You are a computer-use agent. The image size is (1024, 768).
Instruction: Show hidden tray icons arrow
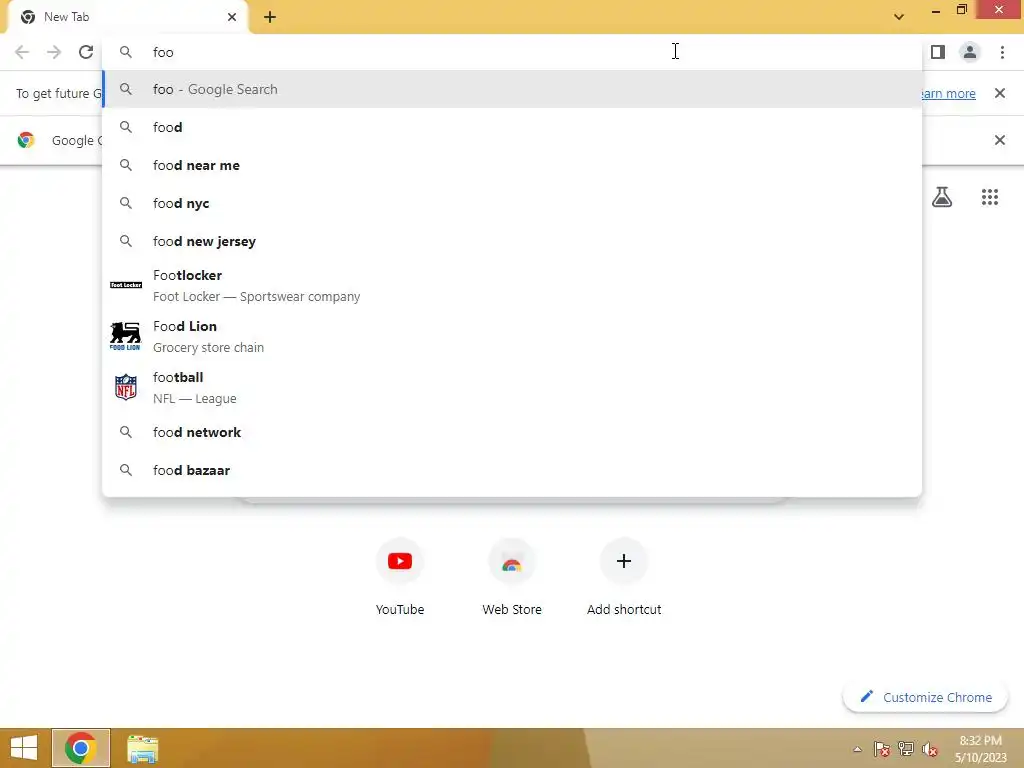[857, 749]
